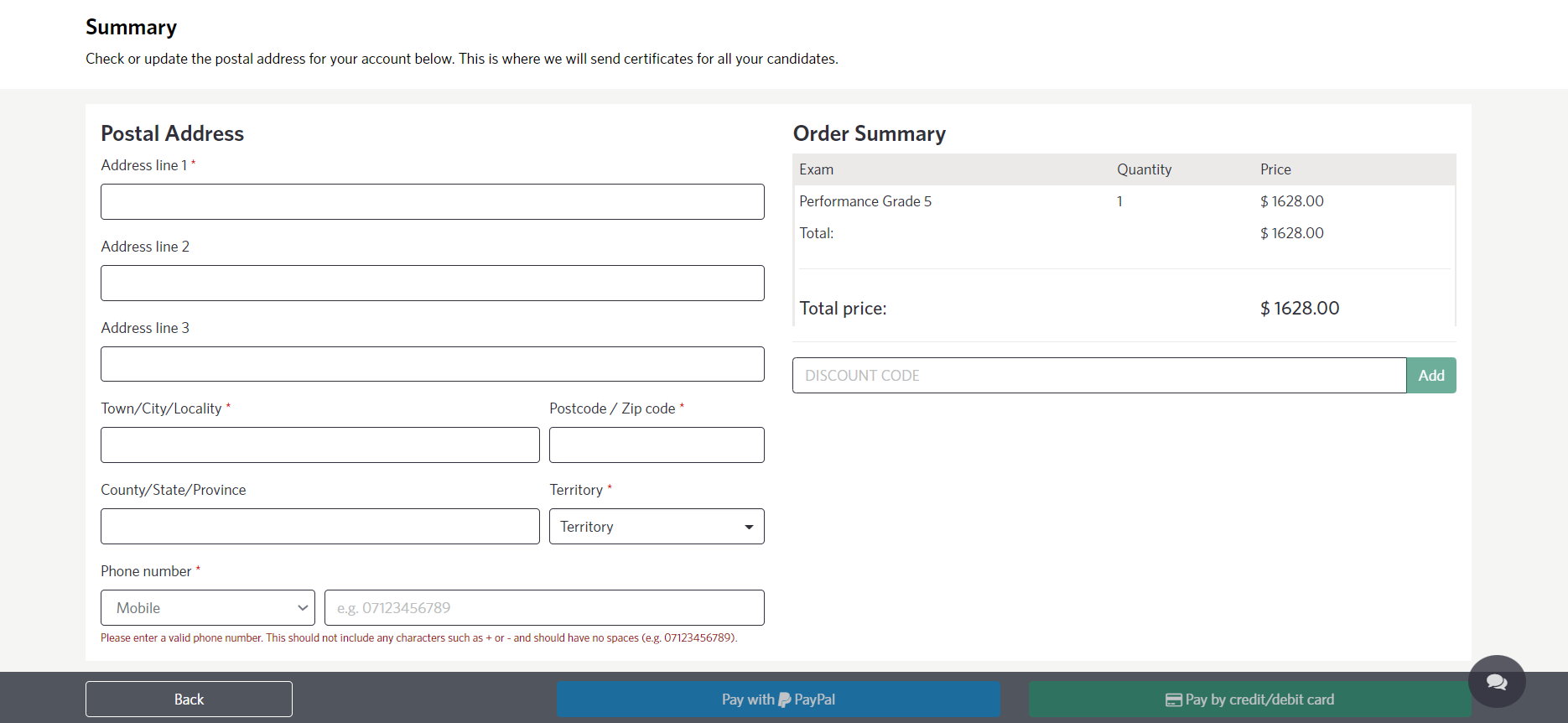This screenshot has height=723, width=1568.
Task: Click the County/State/Province input
Action: pyautogui.click(x=319, y=527)
